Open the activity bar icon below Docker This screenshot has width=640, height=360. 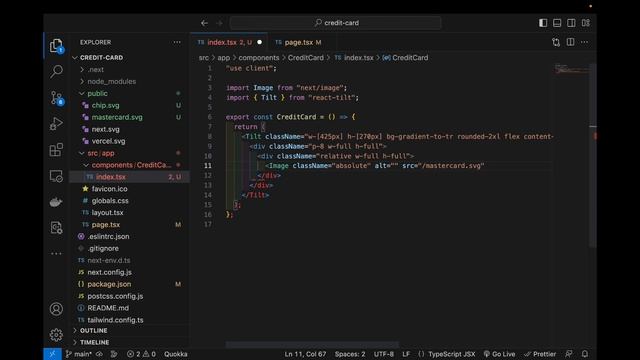point(56,227)
